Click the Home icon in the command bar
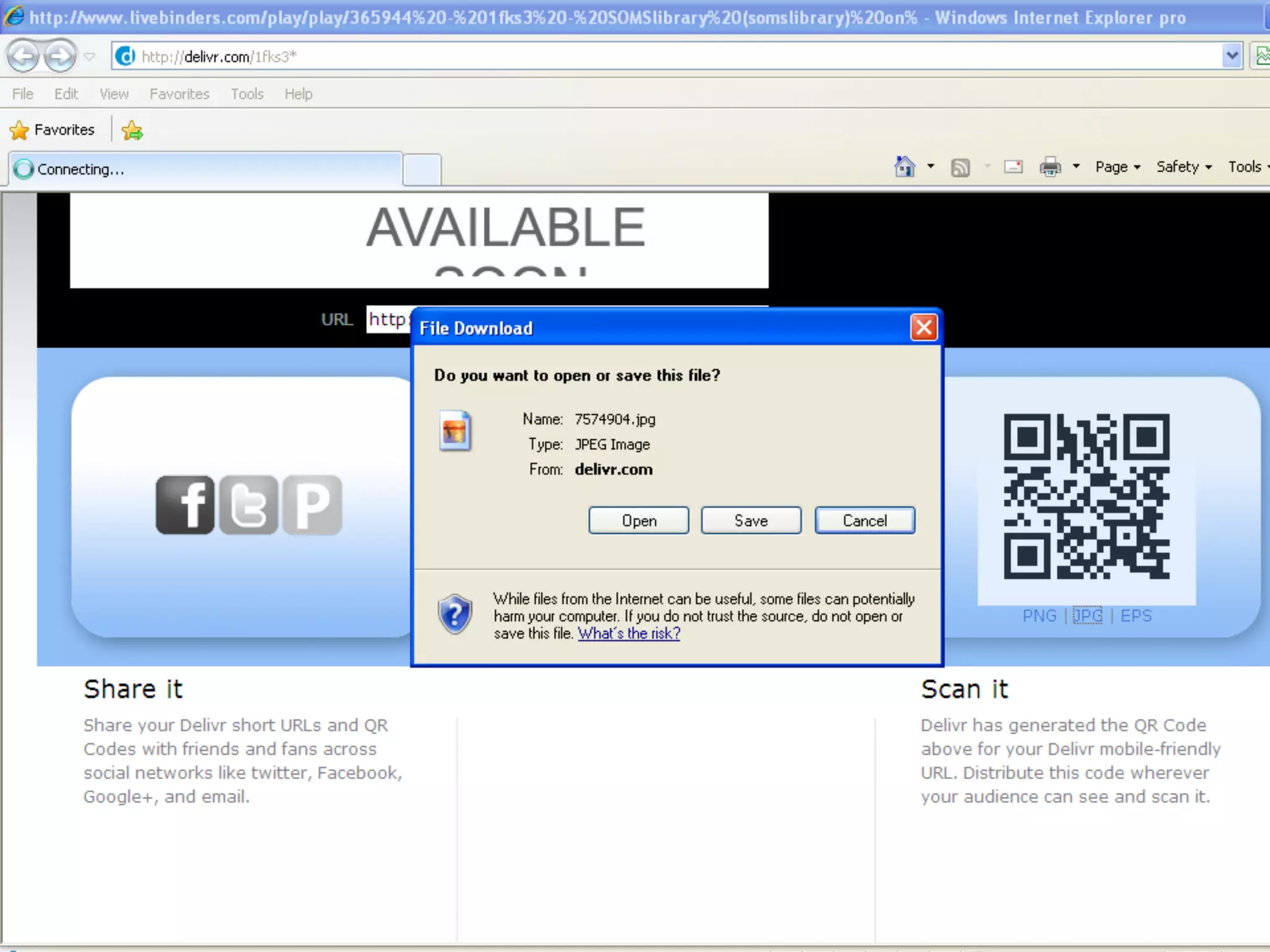Screen dimensions: 1270x952 (905, 167)
